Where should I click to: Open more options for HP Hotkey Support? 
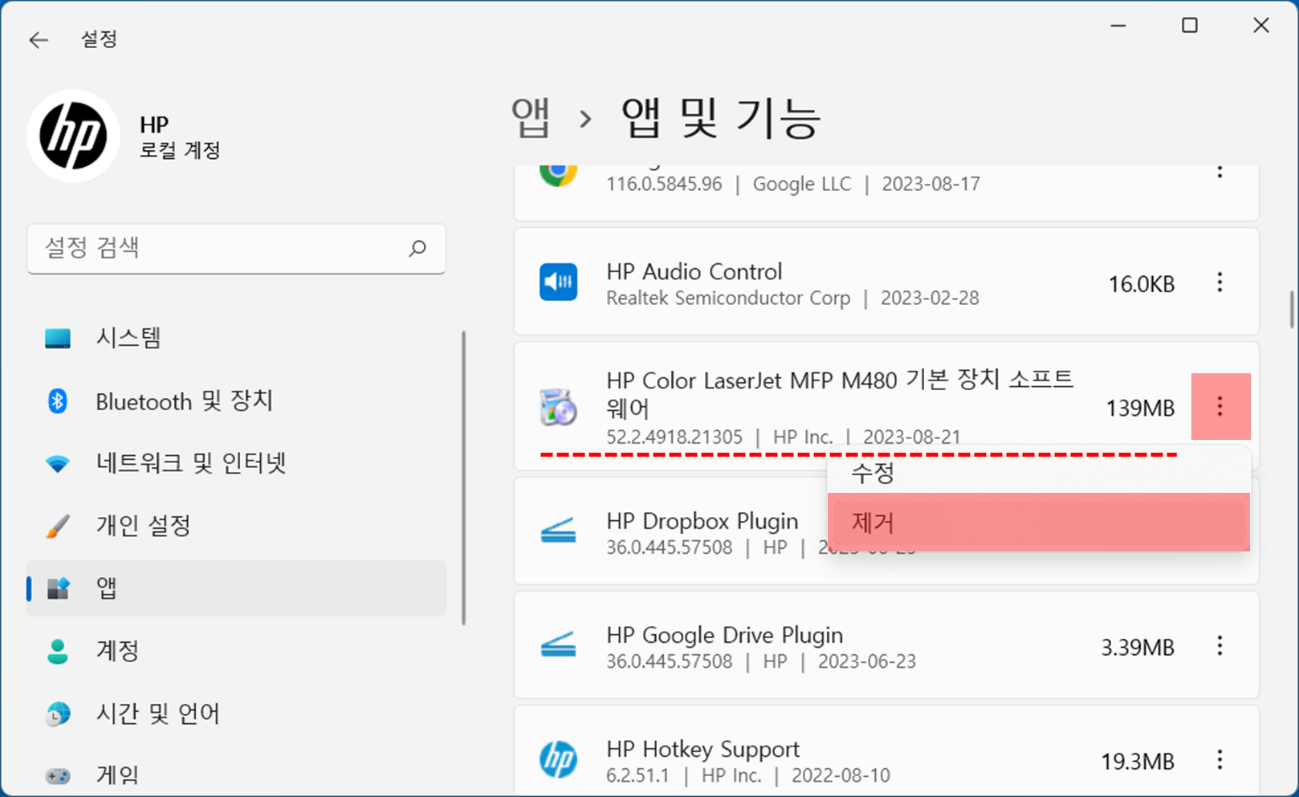coord(1219,760)
